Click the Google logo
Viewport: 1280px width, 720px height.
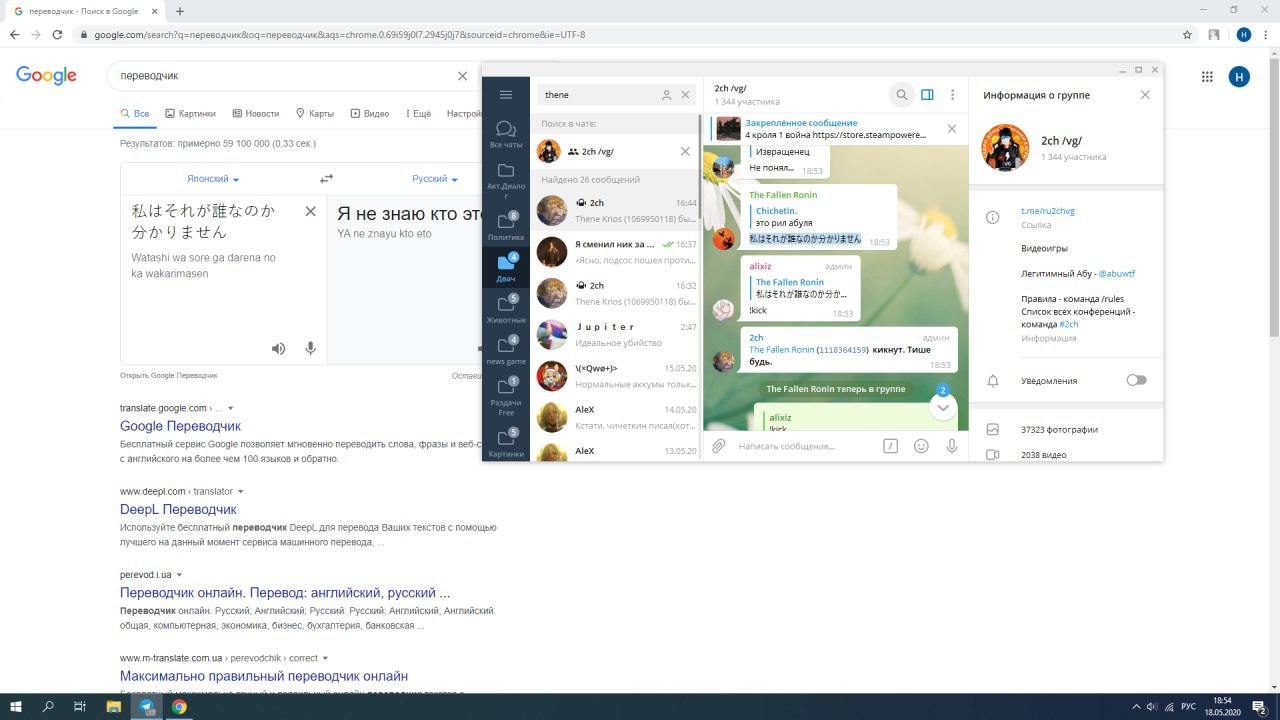coord(46,75)
